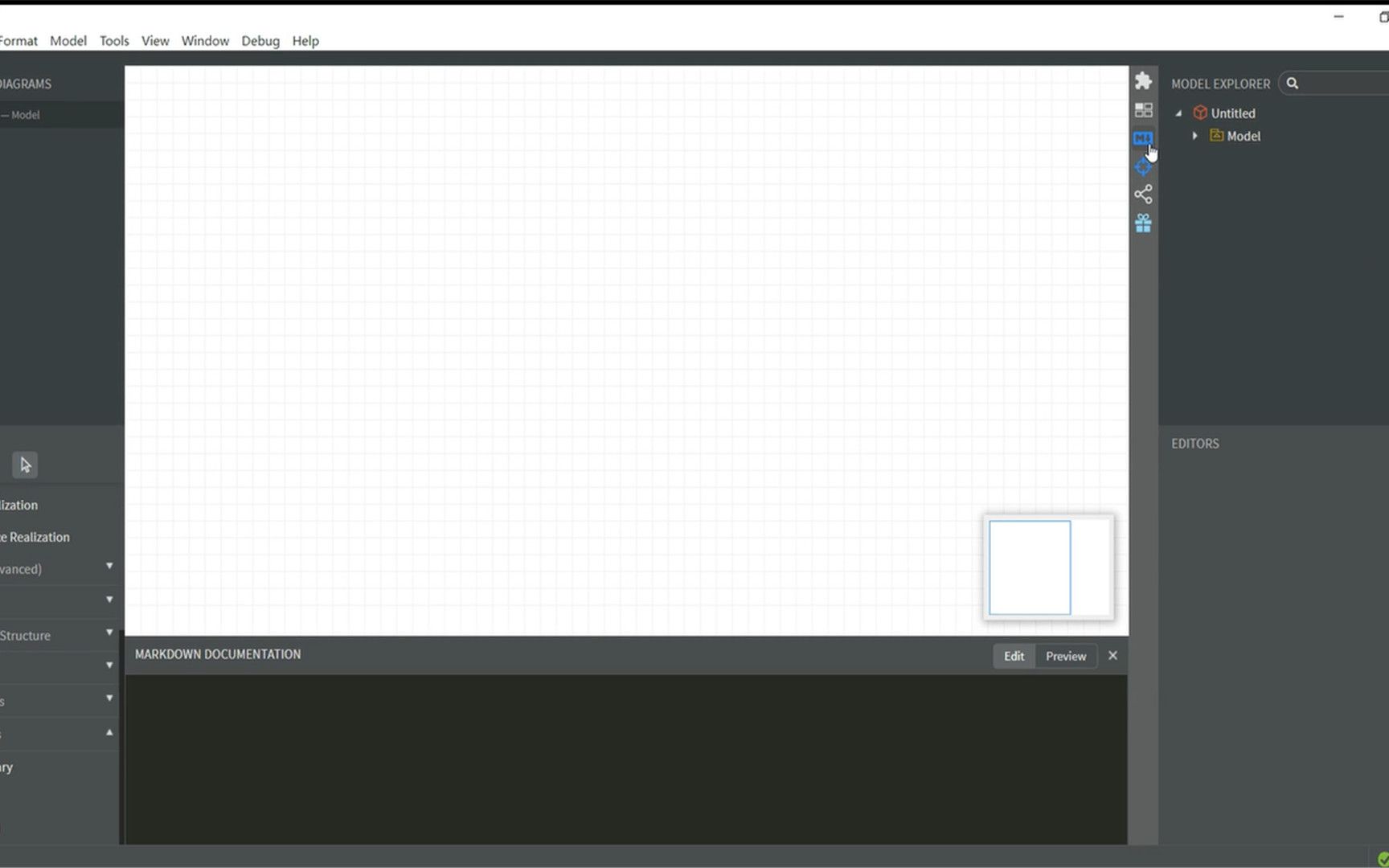The width and height of the screenshot is (1389, 868).
Task: Click the Model Explorer search icon
Action: [1293, 83]
